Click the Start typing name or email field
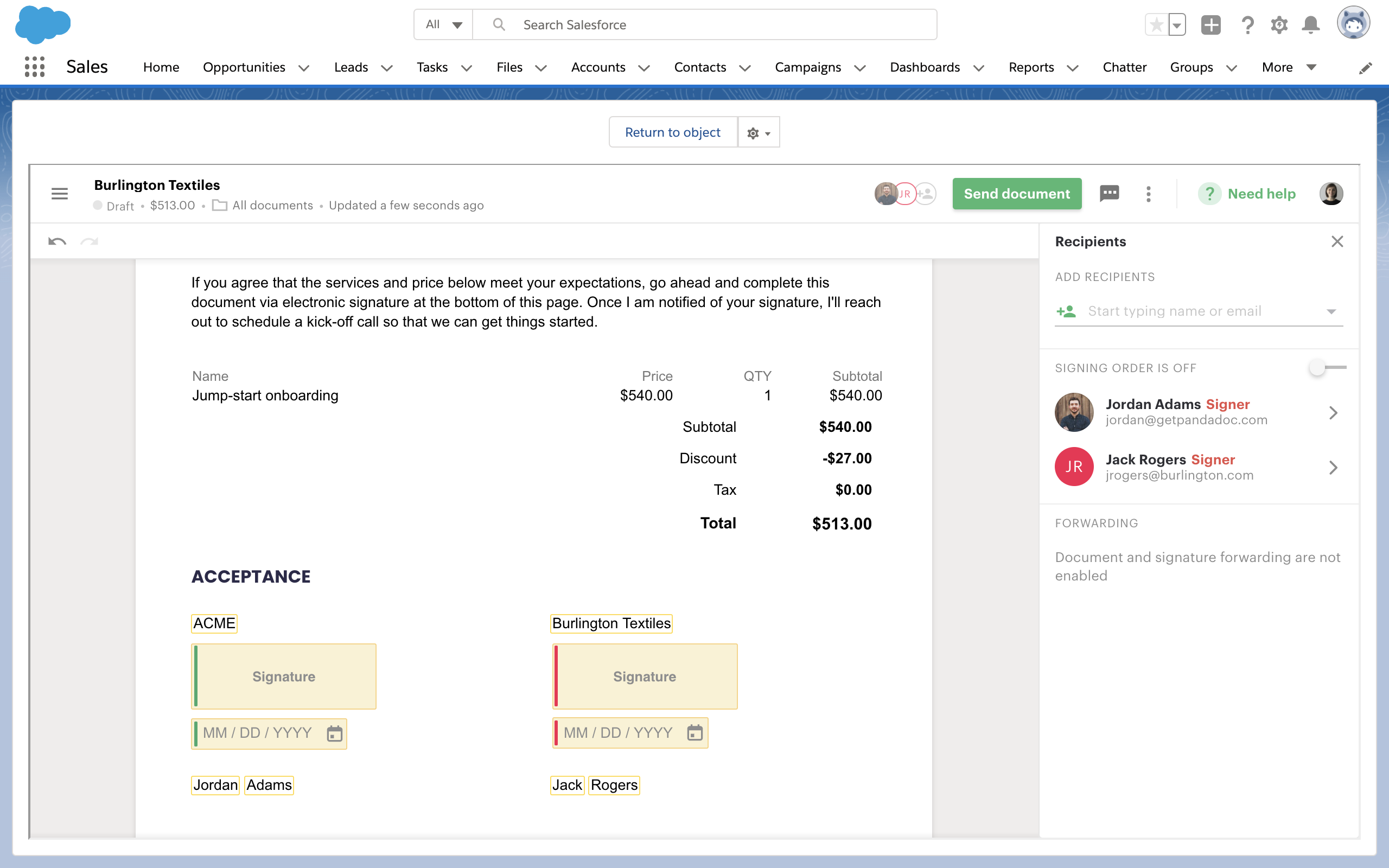This screenshot has height=868, width=1389. 1199,311
